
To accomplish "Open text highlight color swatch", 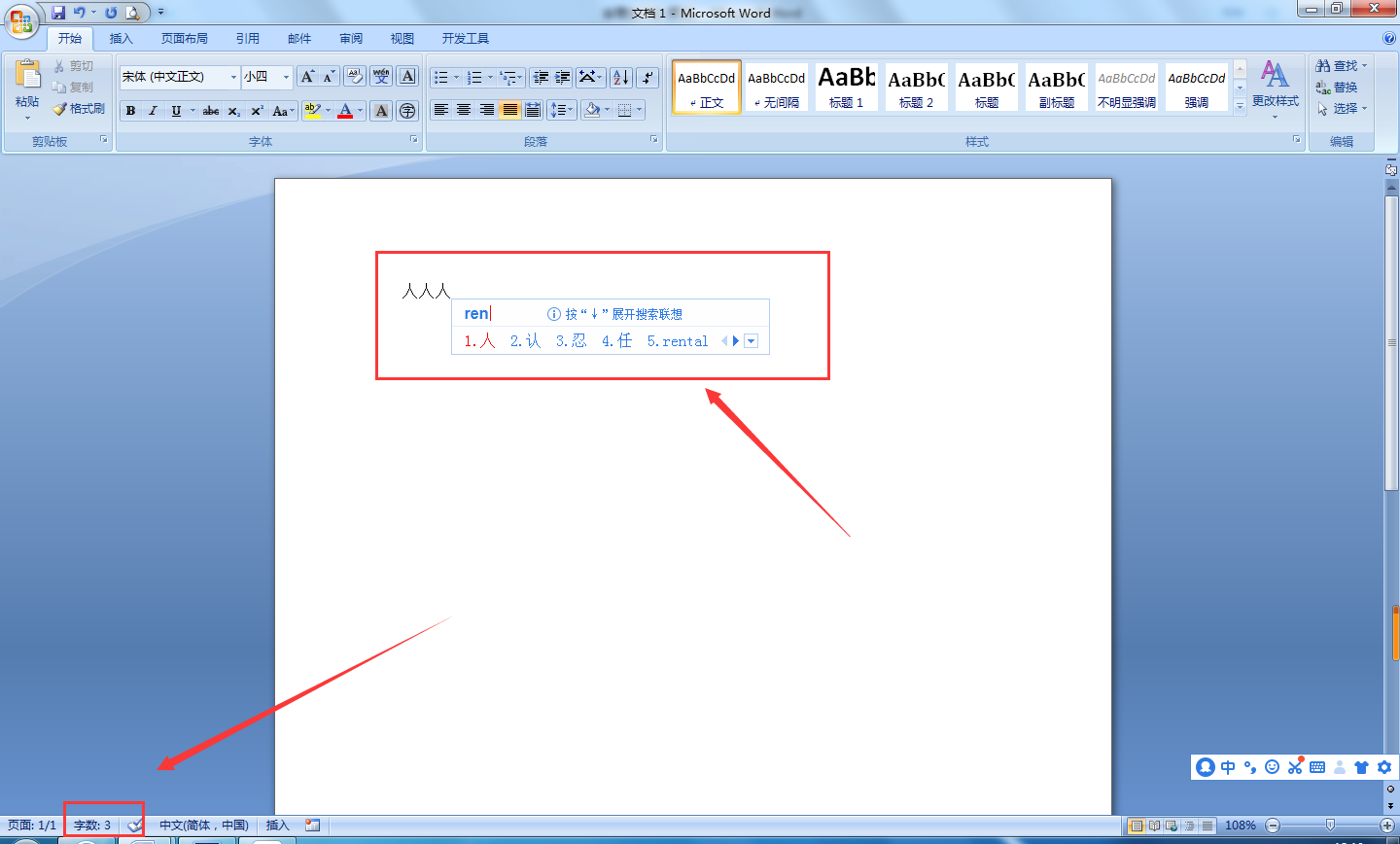I will pos(312,111).
